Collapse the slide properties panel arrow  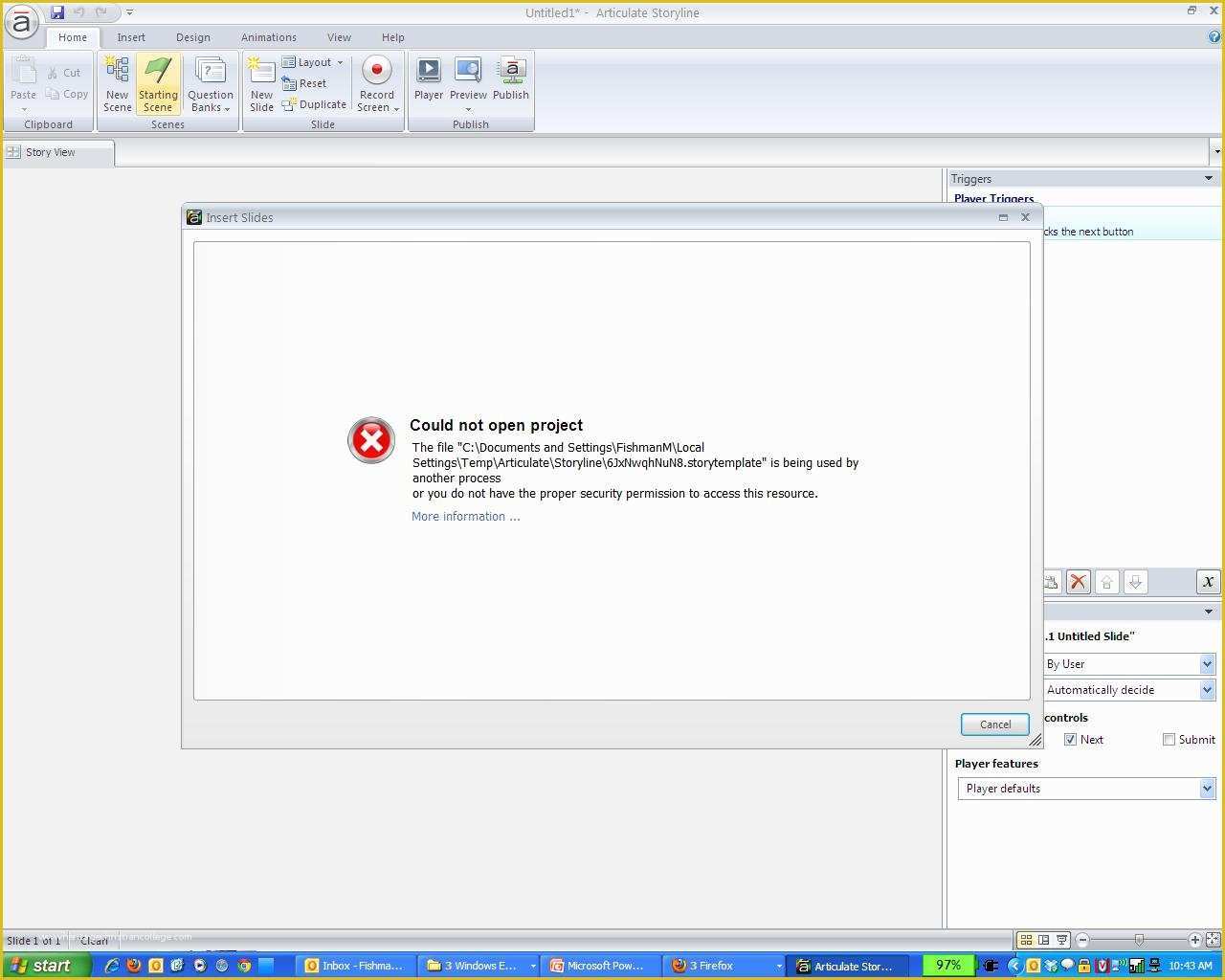click(1208, 612)
